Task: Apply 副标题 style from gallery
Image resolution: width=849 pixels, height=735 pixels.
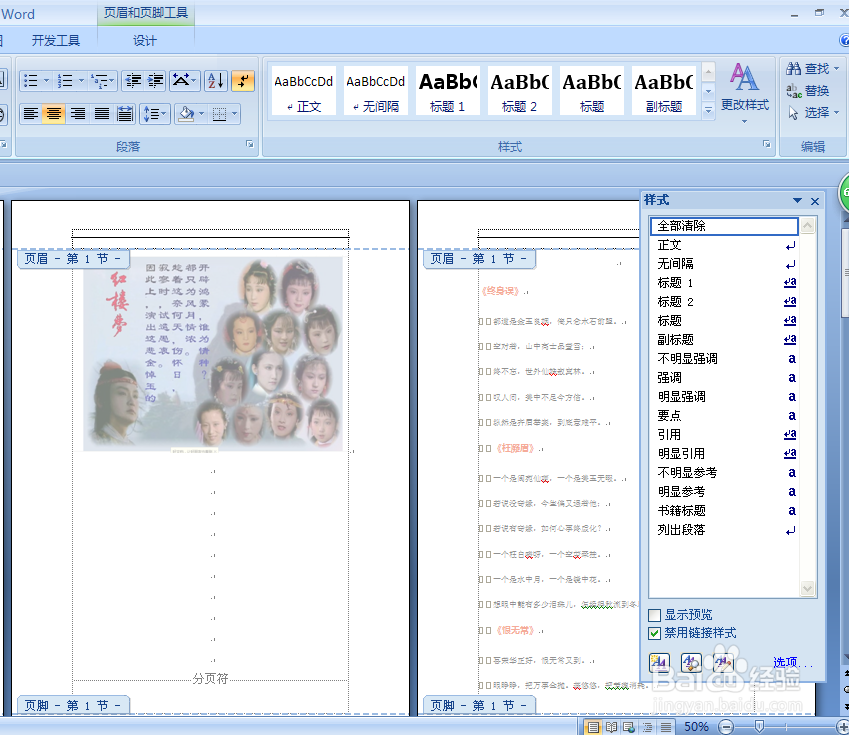Action: click(664, 90)
